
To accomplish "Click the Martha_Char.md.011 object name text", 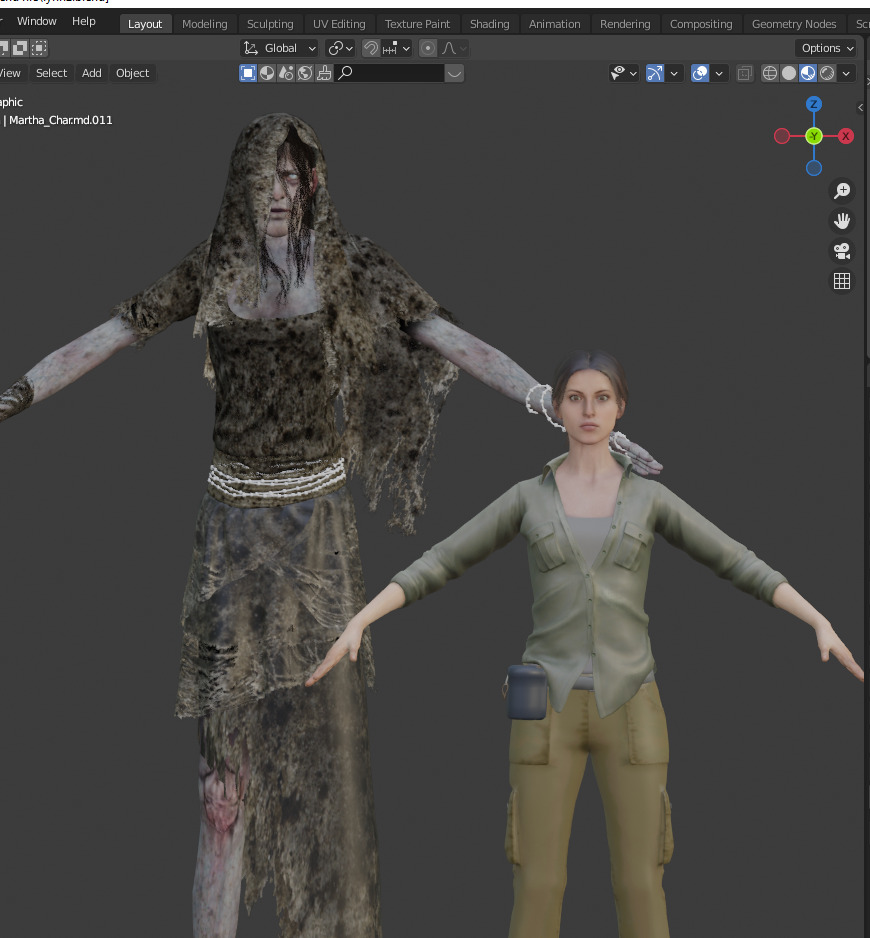I will (x=60, y=120).
